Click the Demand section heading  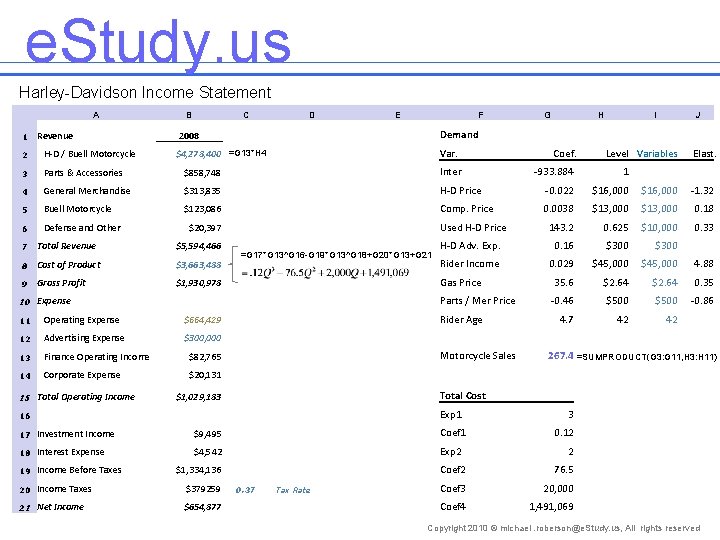point(459,135)
